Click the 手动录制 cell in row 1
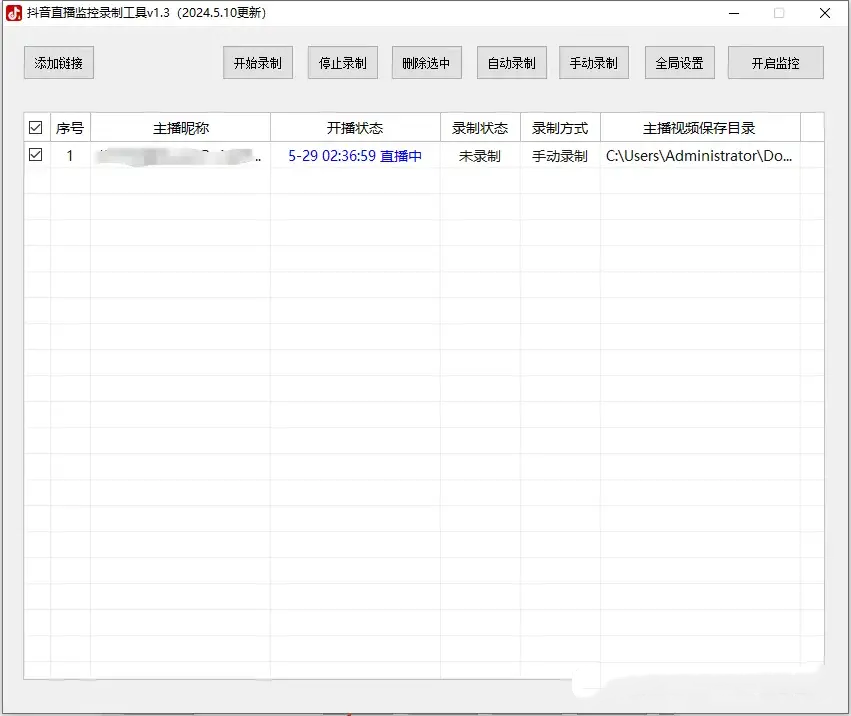Screen dimensions: 851x716 click(560, 156)
